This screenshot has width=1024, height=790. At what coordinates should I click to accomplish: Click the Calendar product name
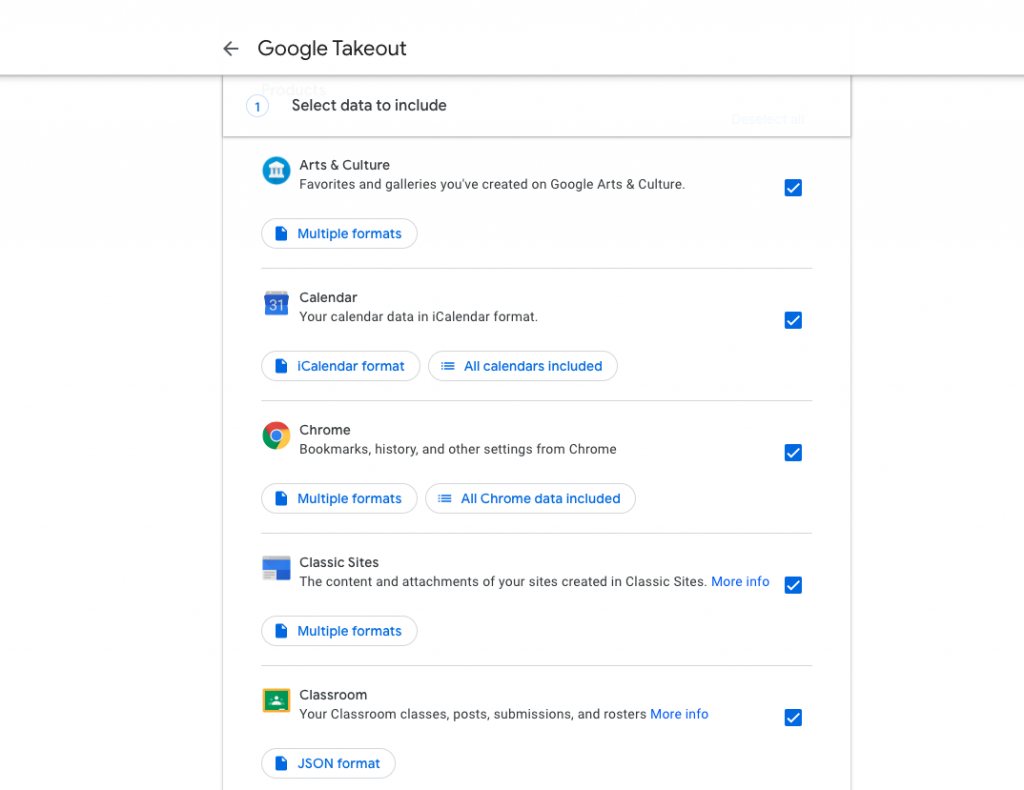[328, 298]
